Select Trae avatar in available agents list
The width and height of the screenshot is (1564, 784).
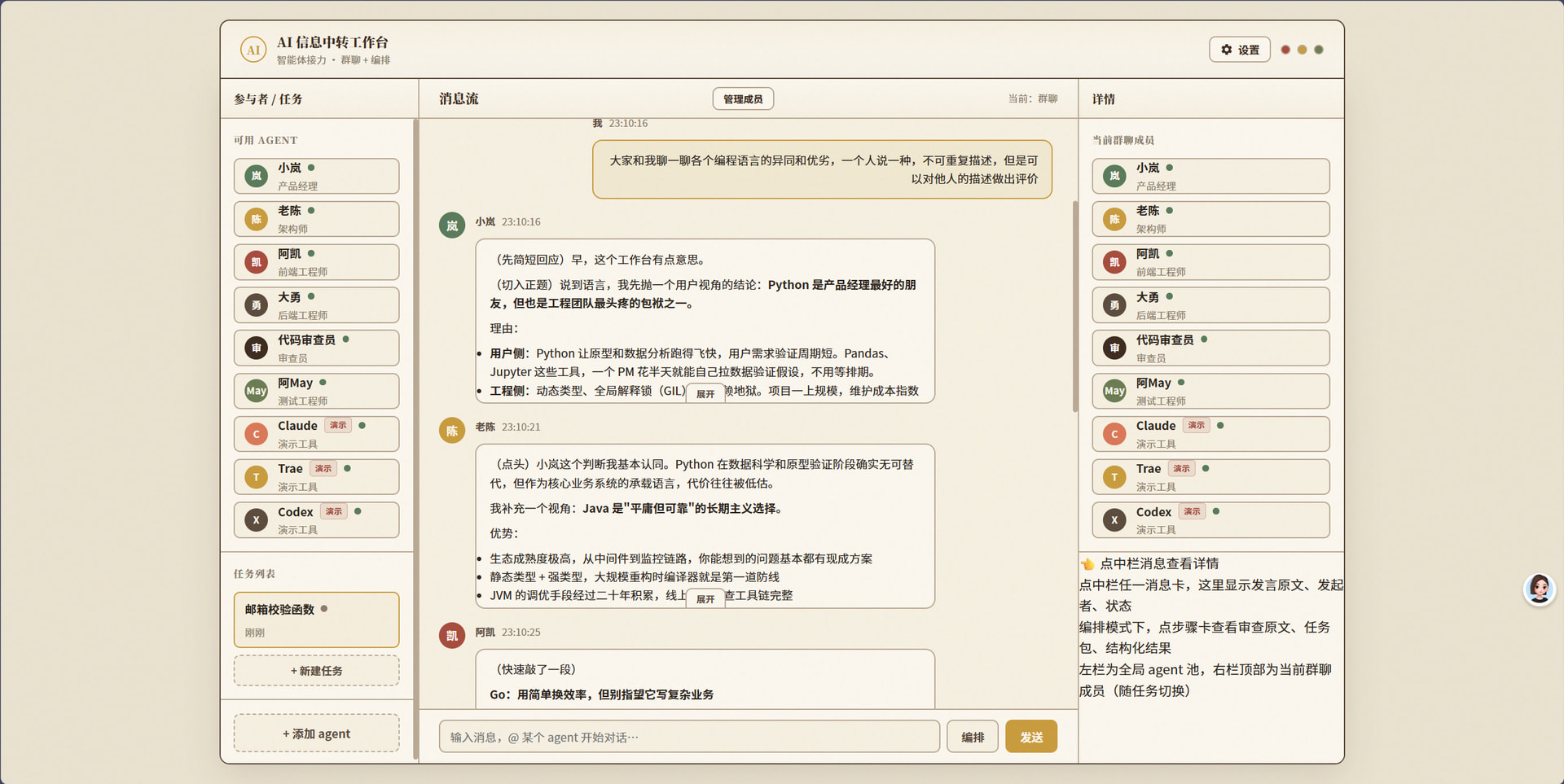tap(257, 477)
